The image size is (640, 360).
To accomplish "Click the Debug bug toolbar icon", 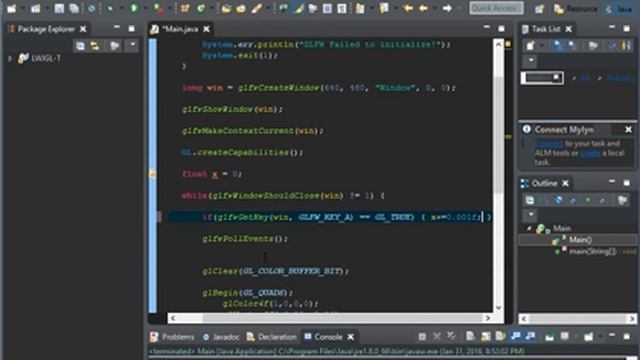I will 110,8.
